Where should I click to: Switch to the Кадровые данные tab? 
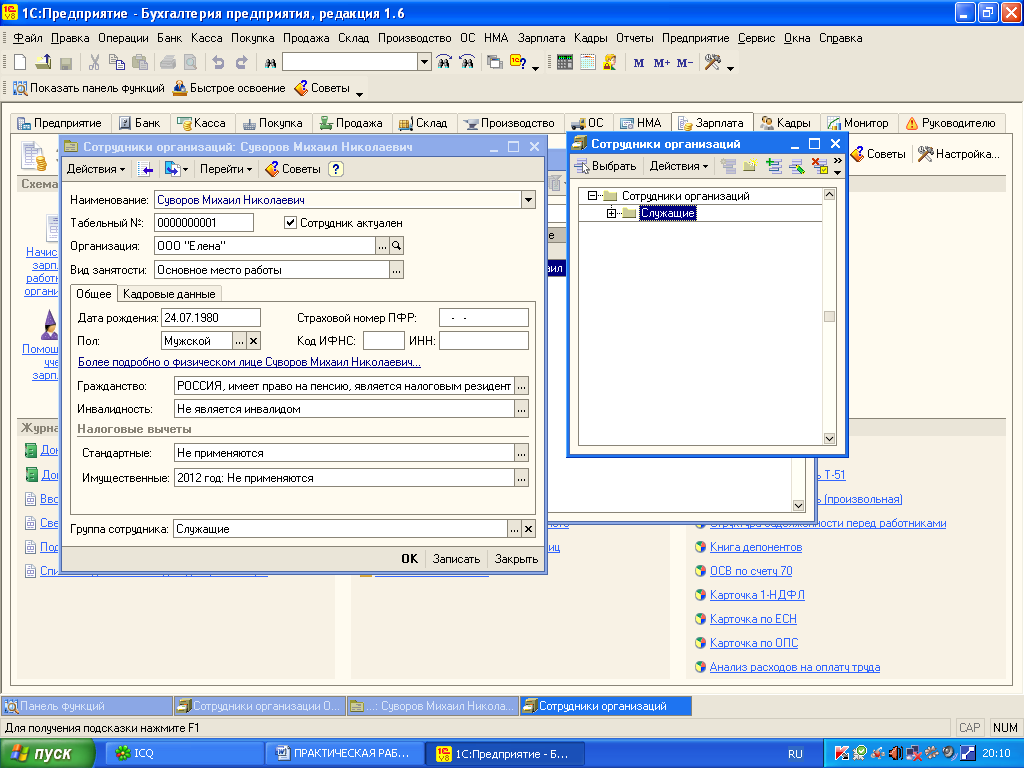pyautogui.click(x=169, y=294)
